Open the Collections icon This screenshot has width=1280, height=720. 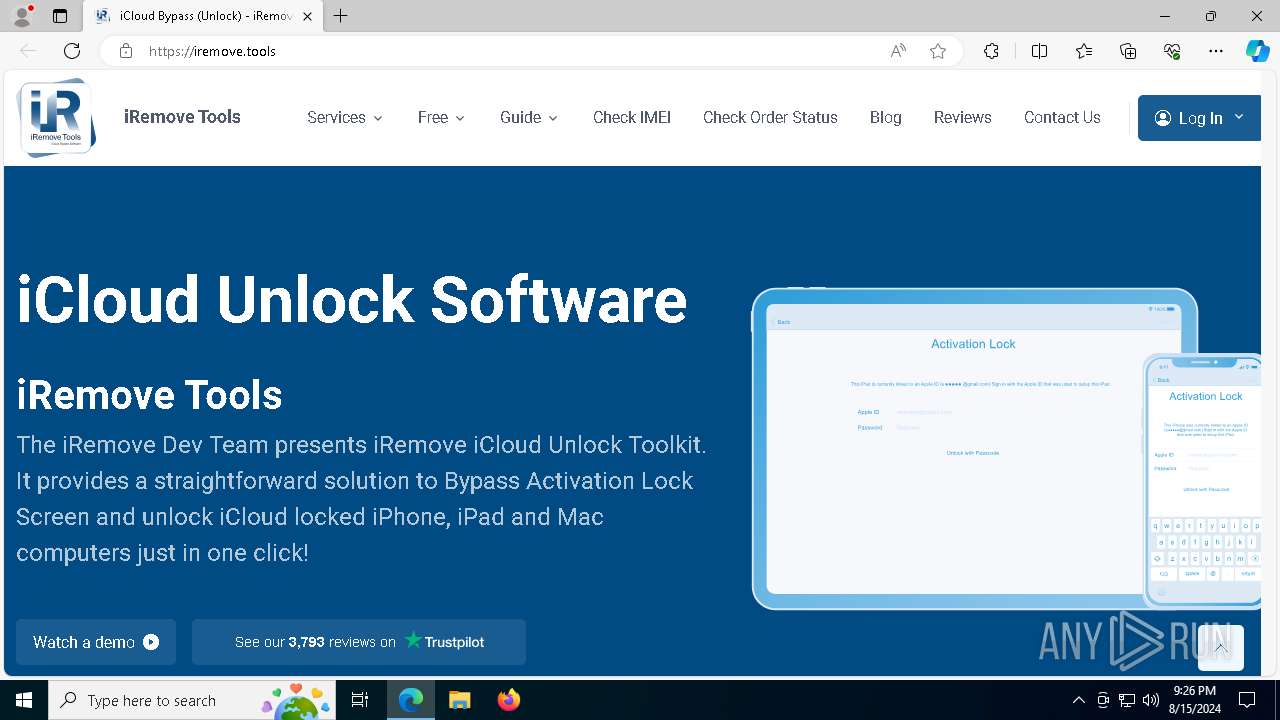click(1128, 51)
